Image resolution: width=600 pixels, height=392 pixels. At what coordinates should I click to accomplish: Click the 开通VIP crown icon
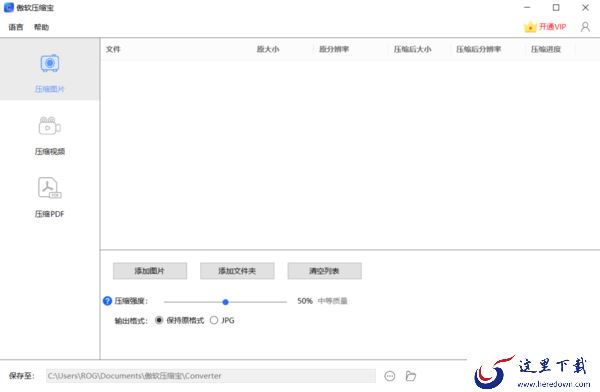(x=530, y=27)
